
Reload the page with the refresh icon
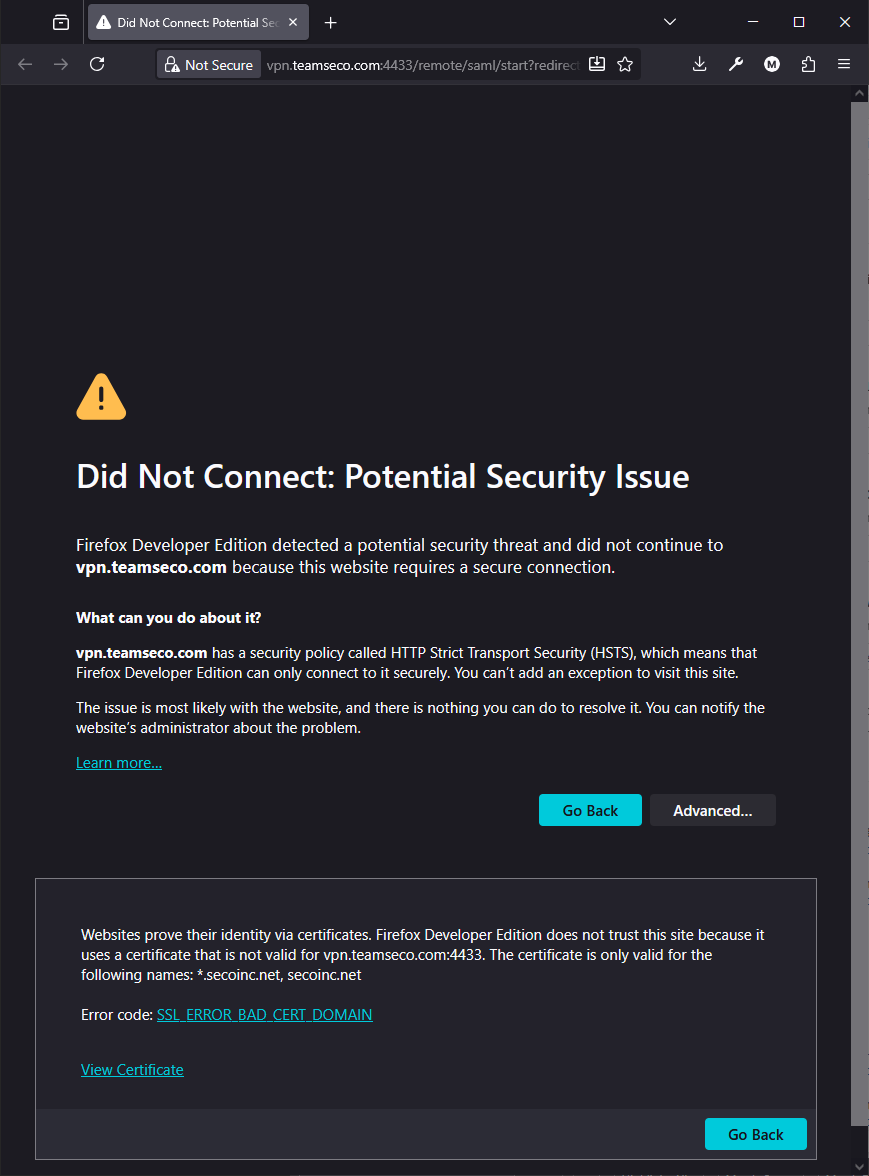97,64
